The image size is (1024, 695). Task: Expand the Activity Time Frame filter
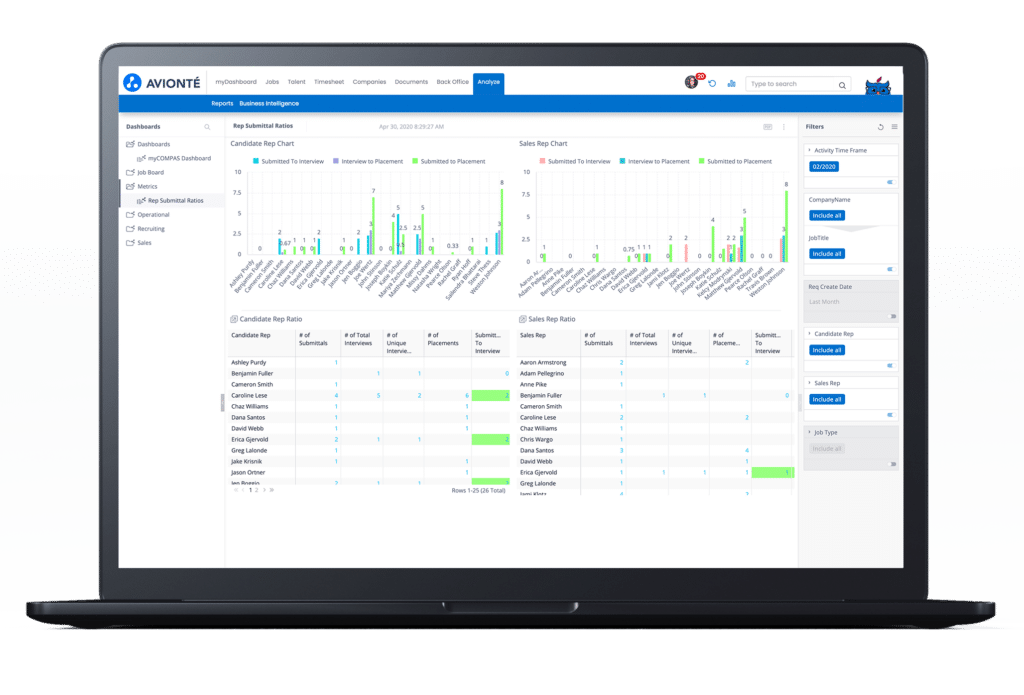coord(809,150)
